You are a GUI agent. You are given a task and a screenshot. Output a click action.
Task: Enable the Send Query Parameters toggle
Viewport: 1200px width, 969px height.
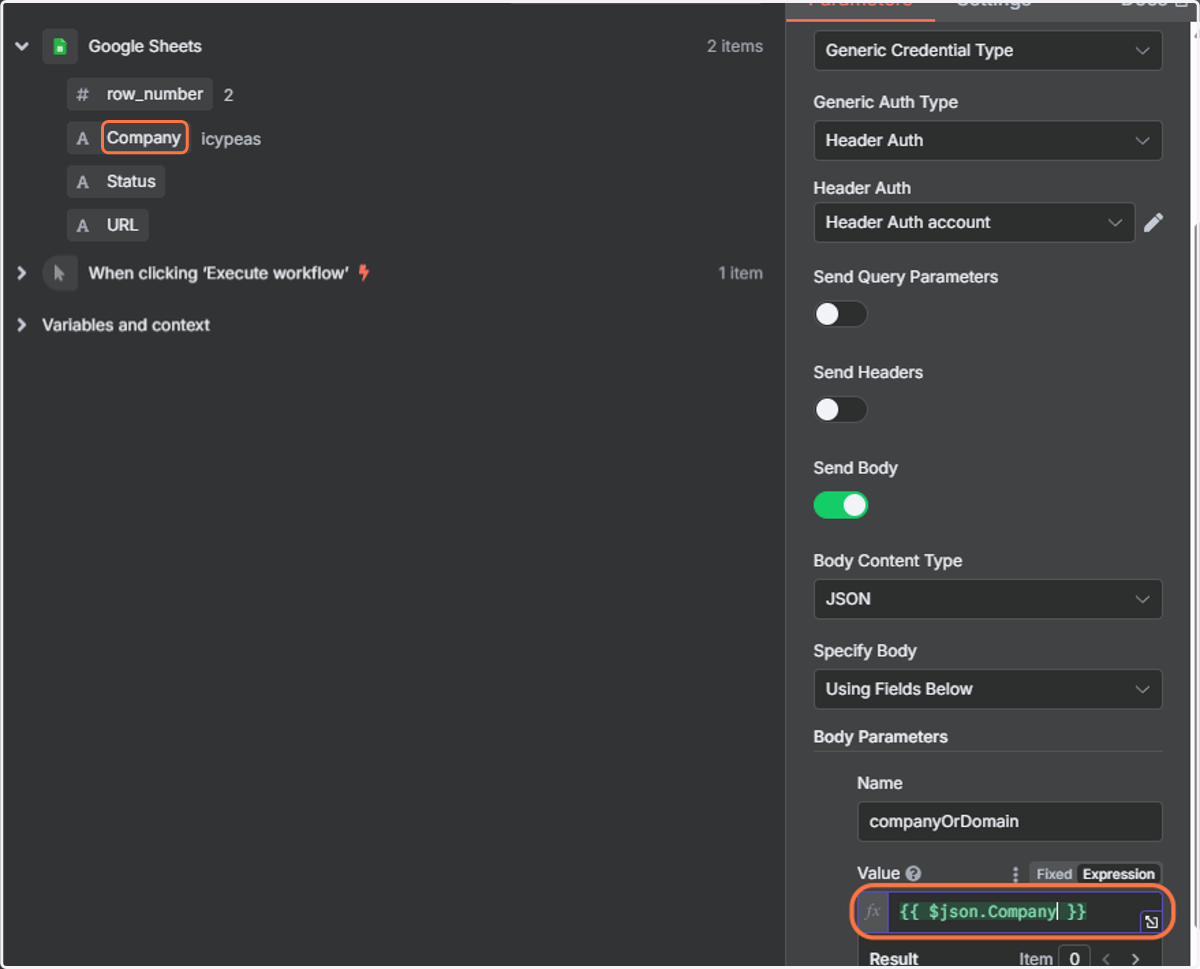pyautogui.click(x=840, y=314)
